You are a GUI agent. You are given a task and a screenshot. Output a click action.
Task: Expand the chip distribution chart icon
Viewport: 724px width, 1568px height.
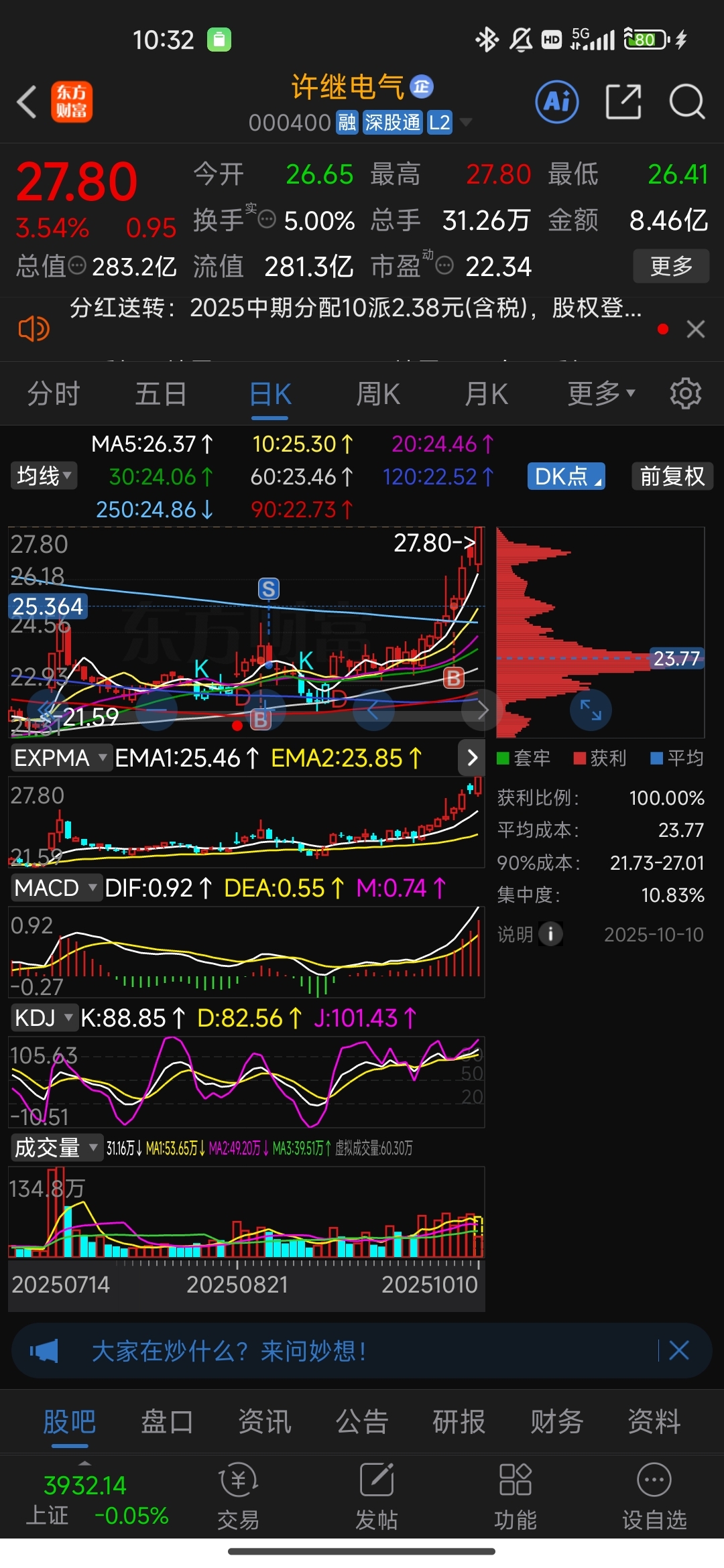(591, 710)
